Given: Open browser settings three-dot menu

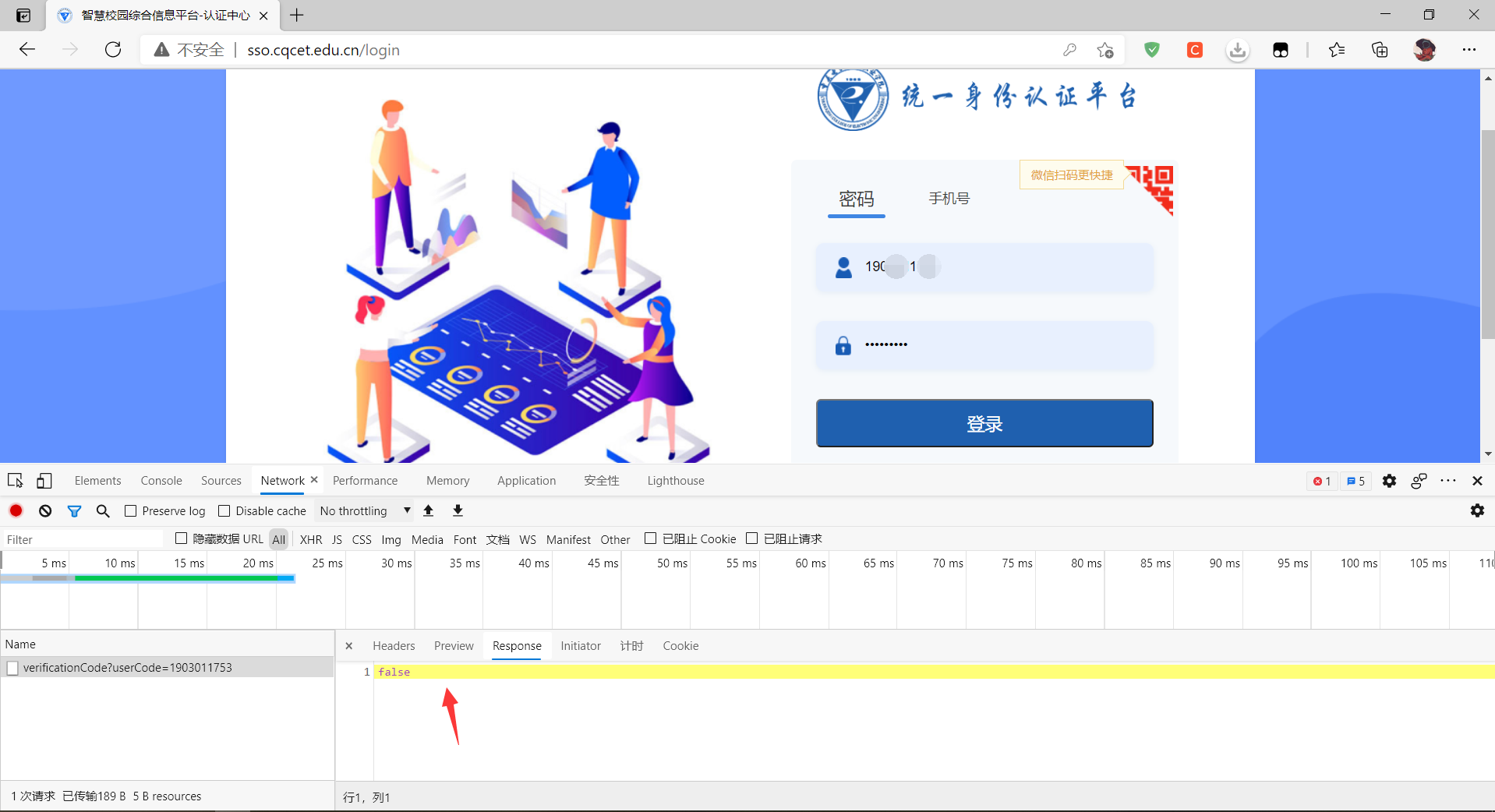Looking at the screenshot, I should [x=1469, y=49].
